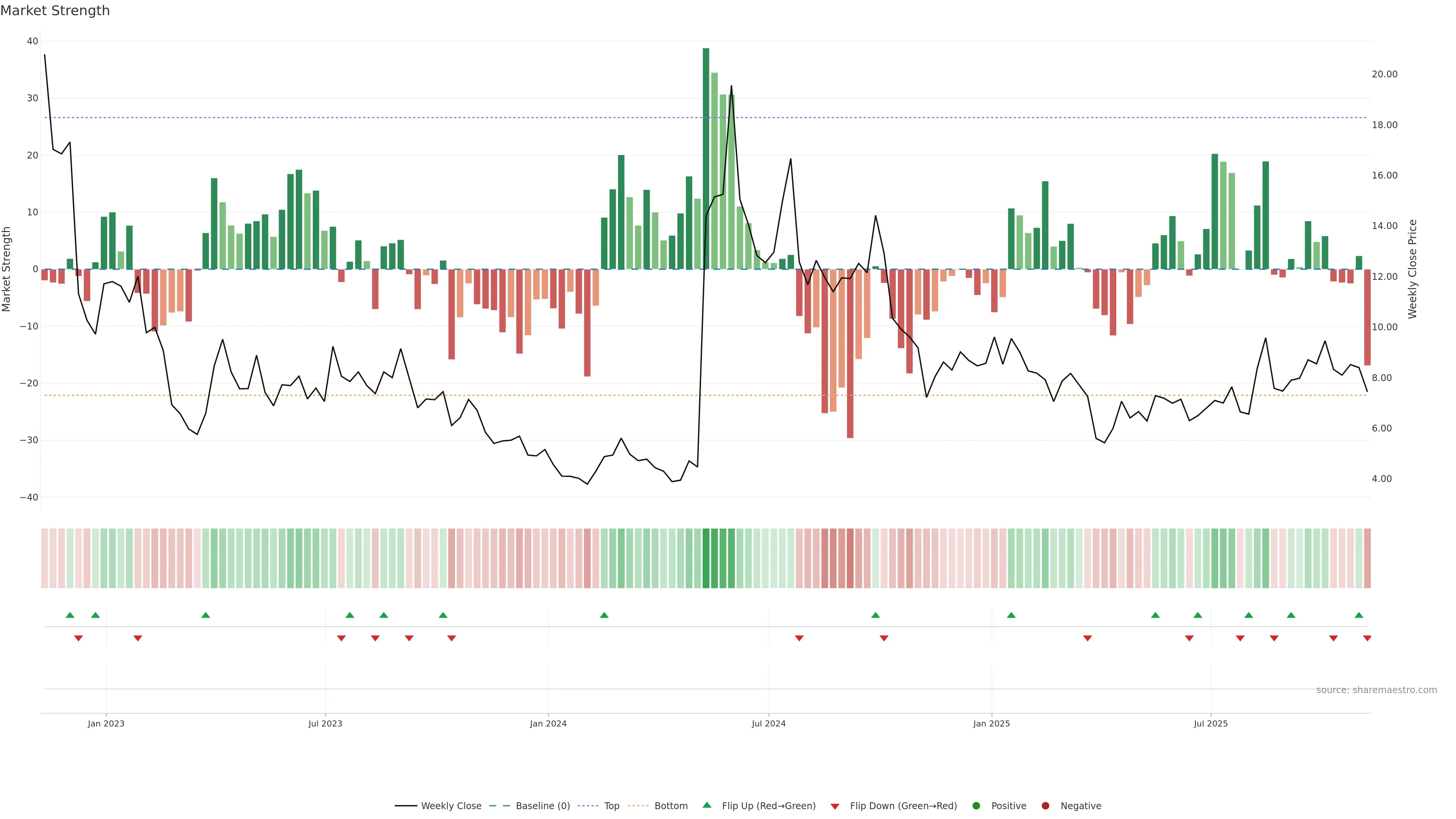Click the darkest green heat strip cell
Viewport: 1456px width, 819px height.
click(x=706, y=558)
